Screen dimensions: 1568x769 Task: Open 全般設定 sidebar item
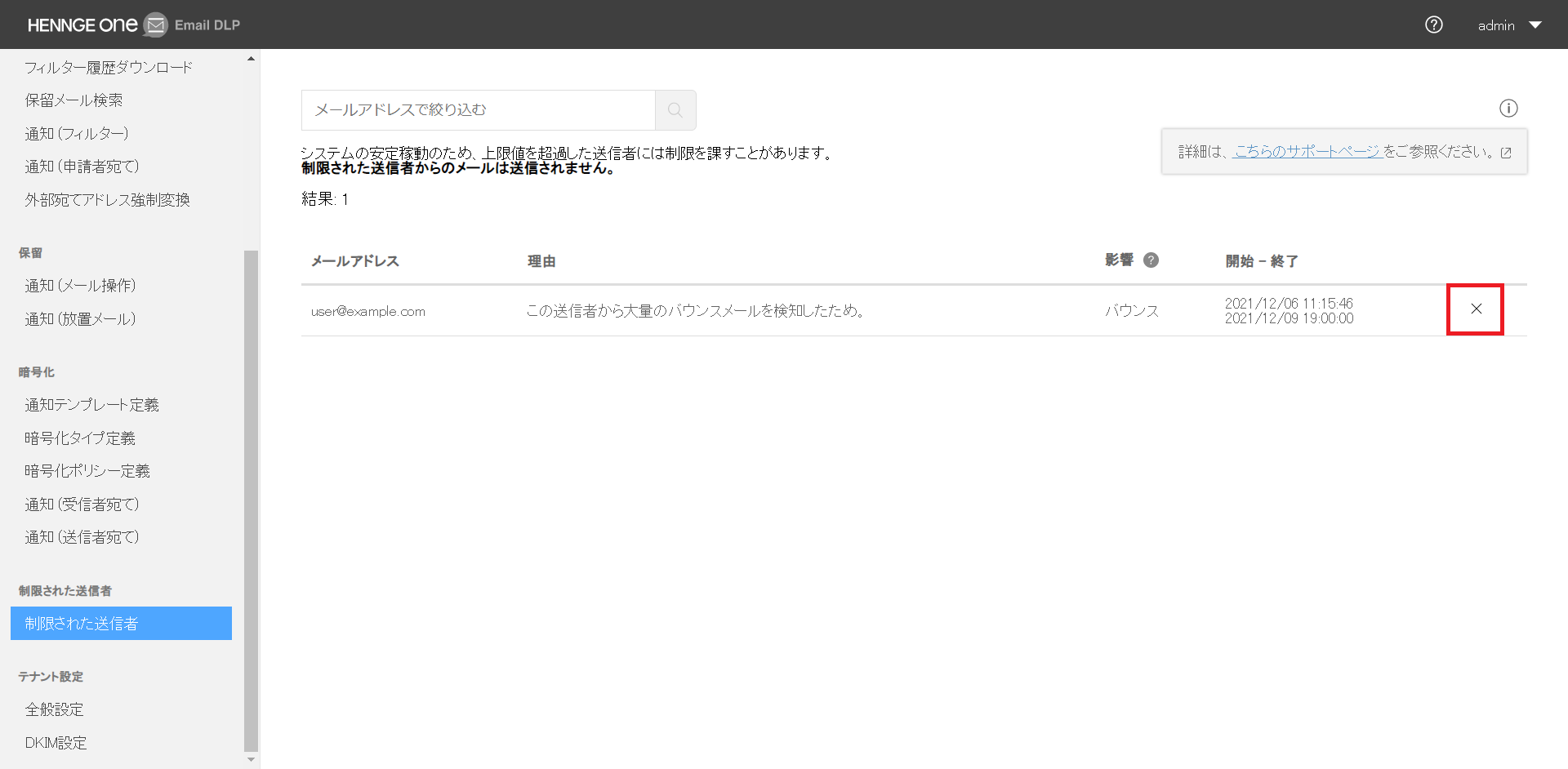pos(54,709)
